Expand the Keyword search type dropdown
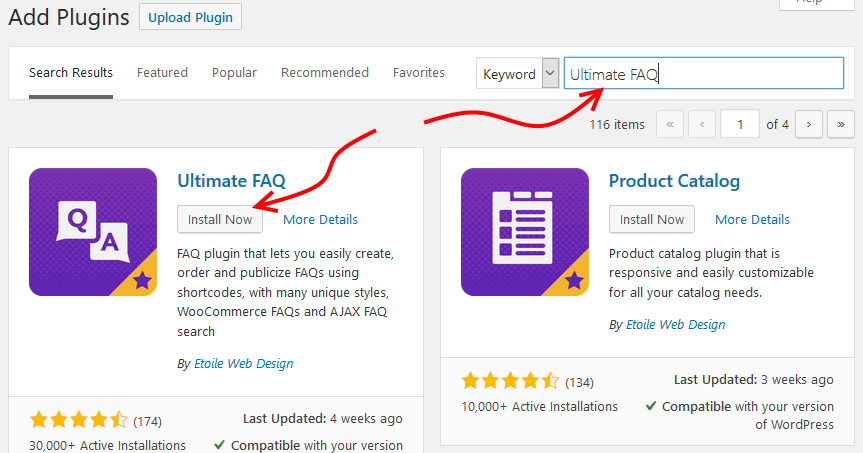The width and height of the screenshot is (863, 453). (x=517, y=74)
